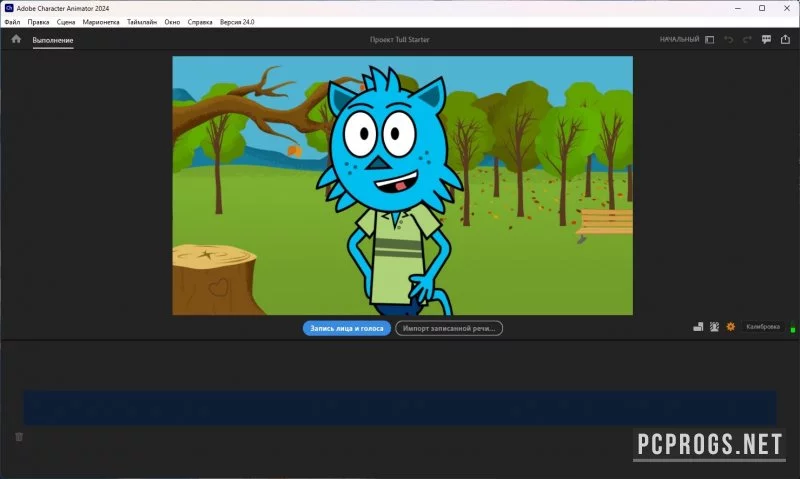Open the Окно menu
This screenshot has width=800, height=479.
point(172,22)
